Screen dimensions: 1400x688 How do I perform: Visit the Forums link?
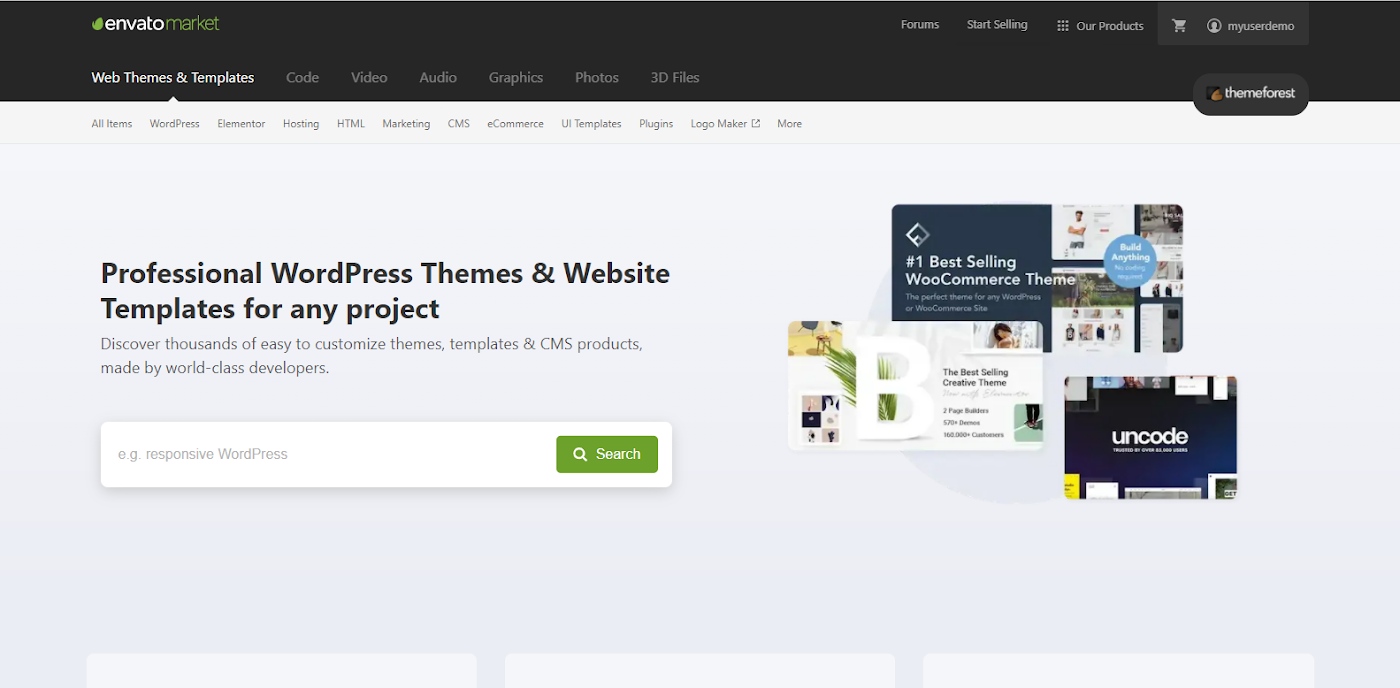point(920,25)
